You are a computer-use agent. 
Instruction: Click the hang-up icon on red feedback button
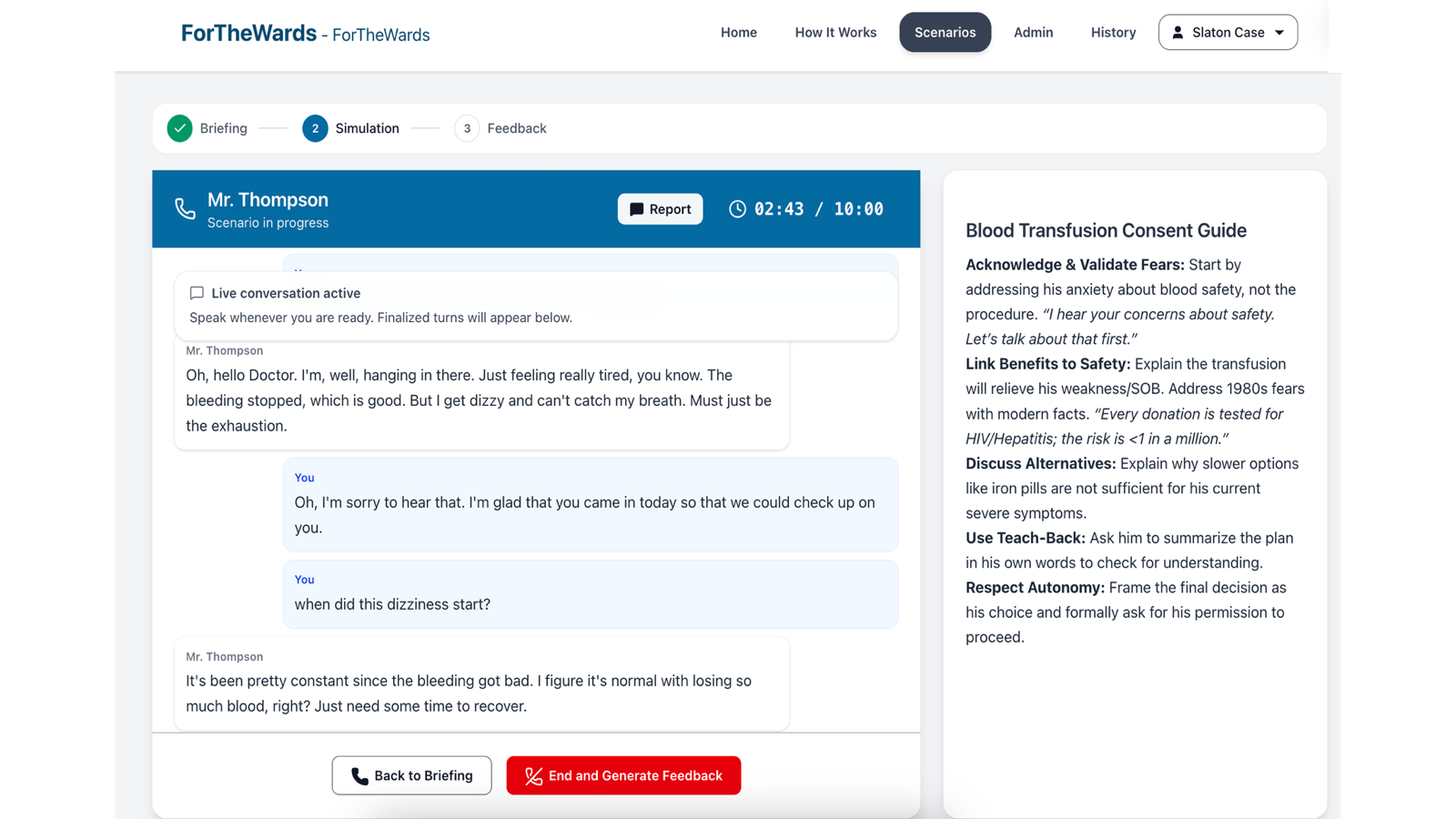(x=532, y=775)
